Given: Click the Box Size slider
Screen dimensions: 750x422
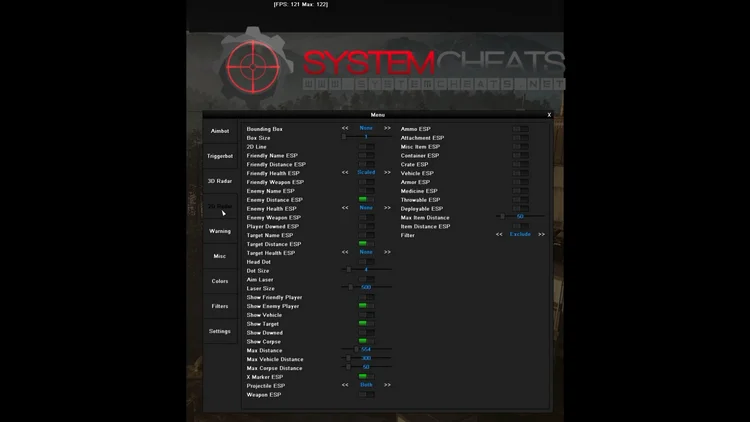Looking at the screenshot, I should click(x=366, y=137).
